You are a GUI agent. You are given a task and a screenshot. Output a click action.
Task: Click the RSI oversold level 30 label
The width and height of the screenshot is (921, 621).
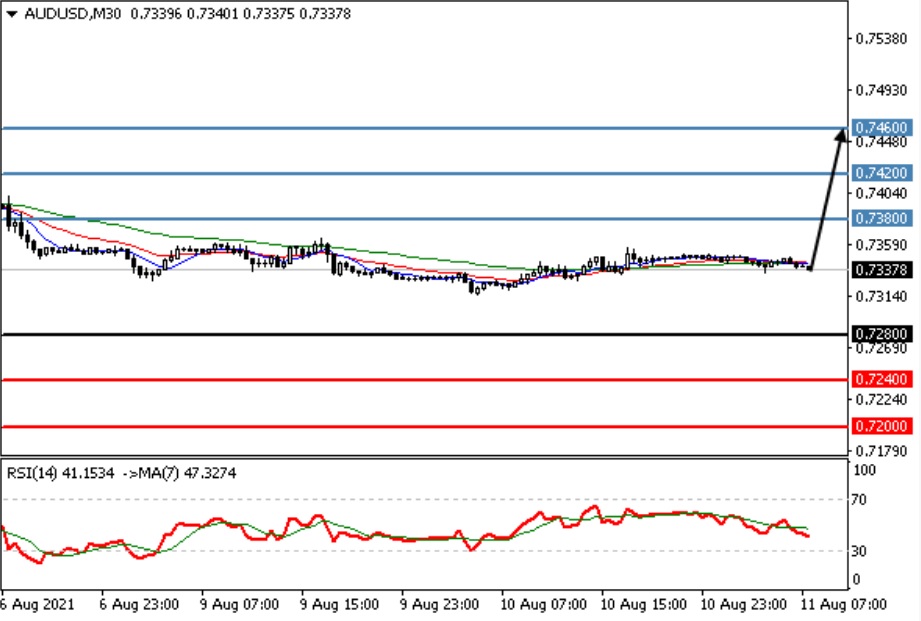coord(859,551)
